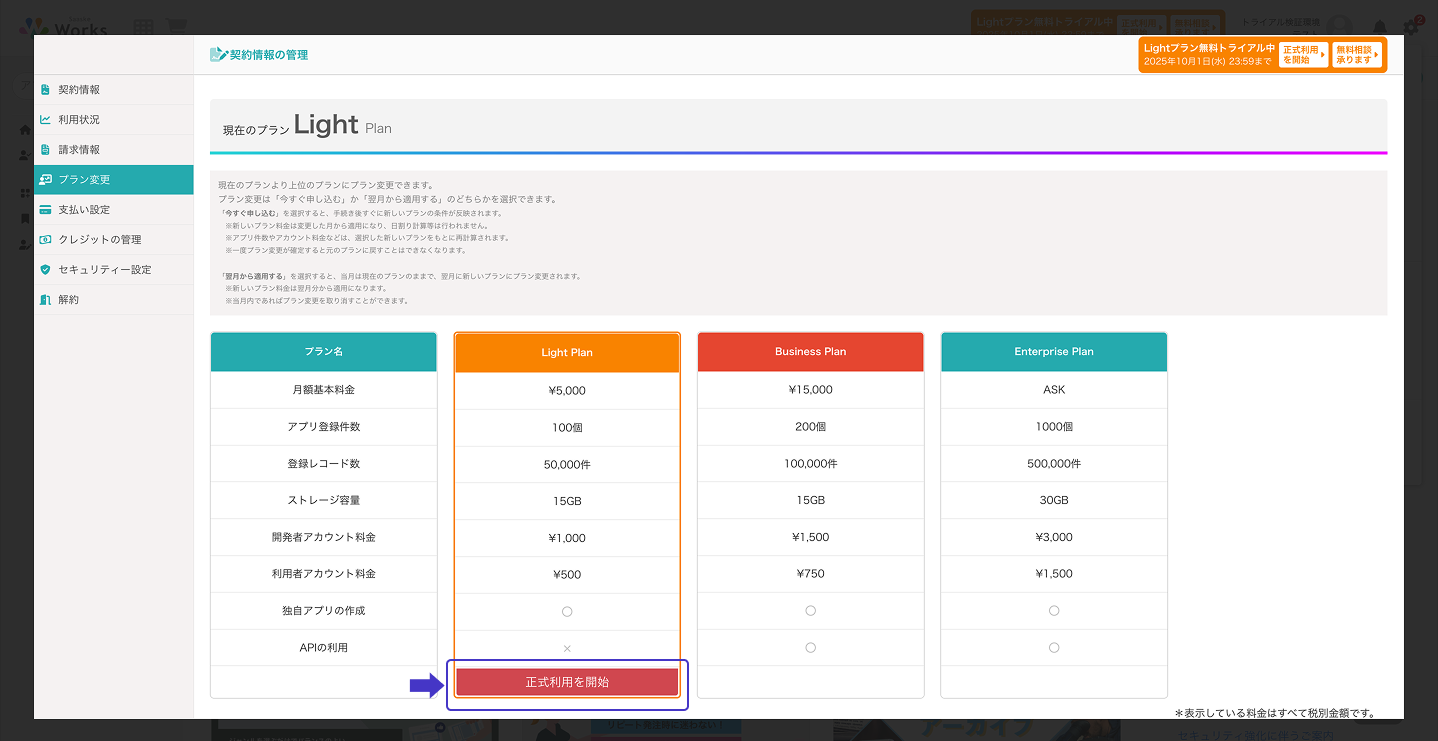
Task: Select the Business Plan column header
Action: point(810,352)
